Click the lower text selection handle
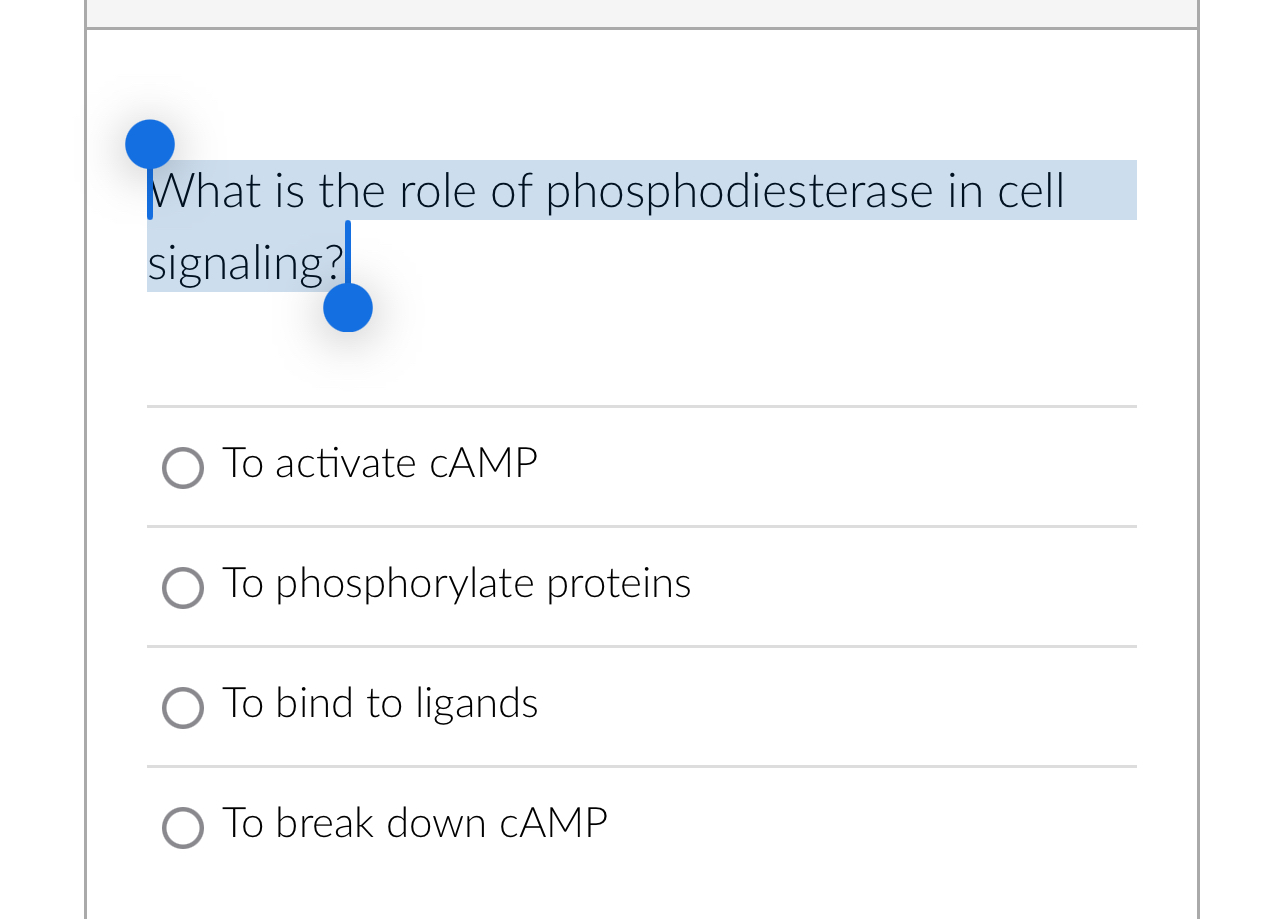 [347, 307]
